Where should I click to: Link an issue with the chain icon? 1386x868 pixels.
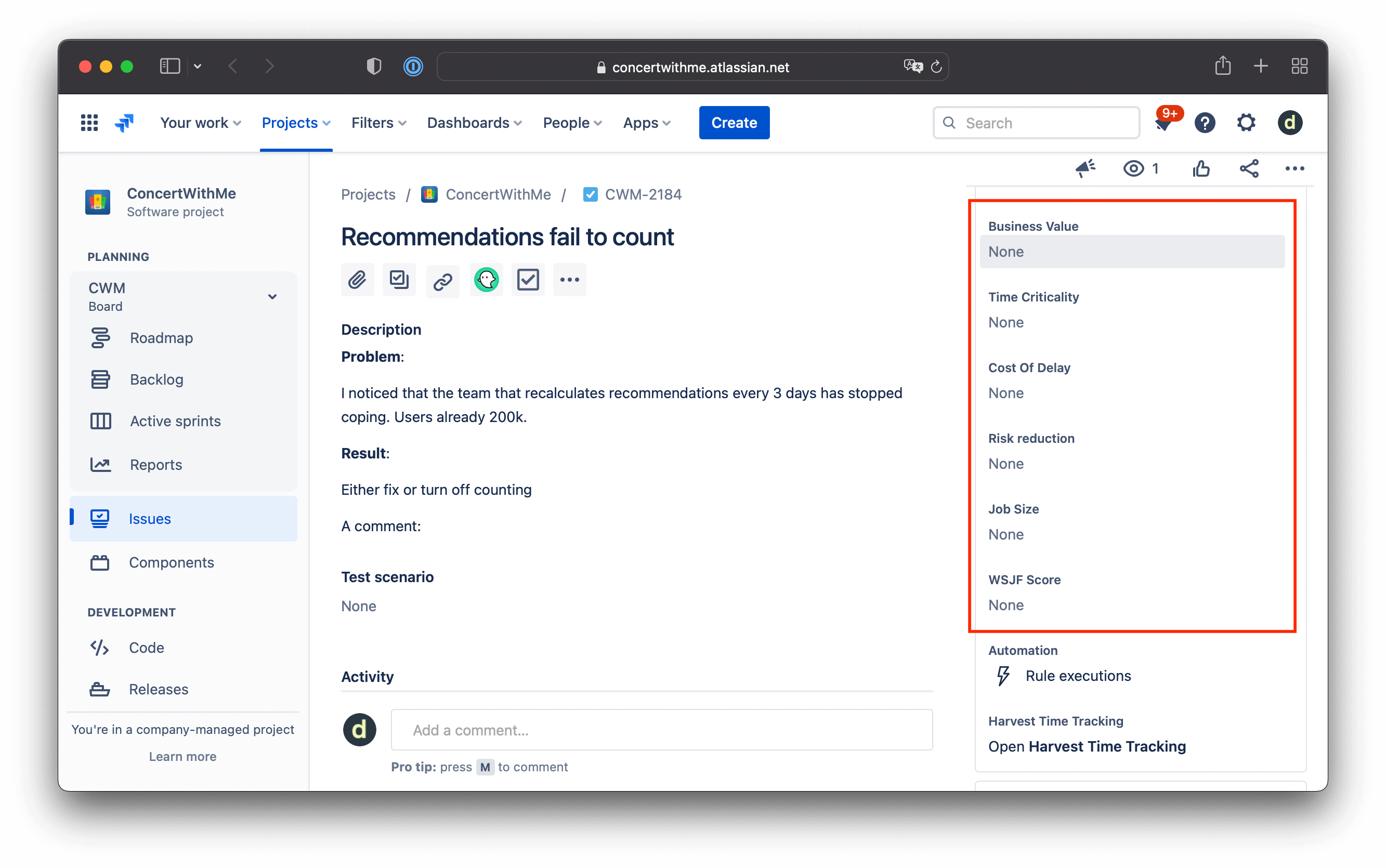(x=441, y=280)
